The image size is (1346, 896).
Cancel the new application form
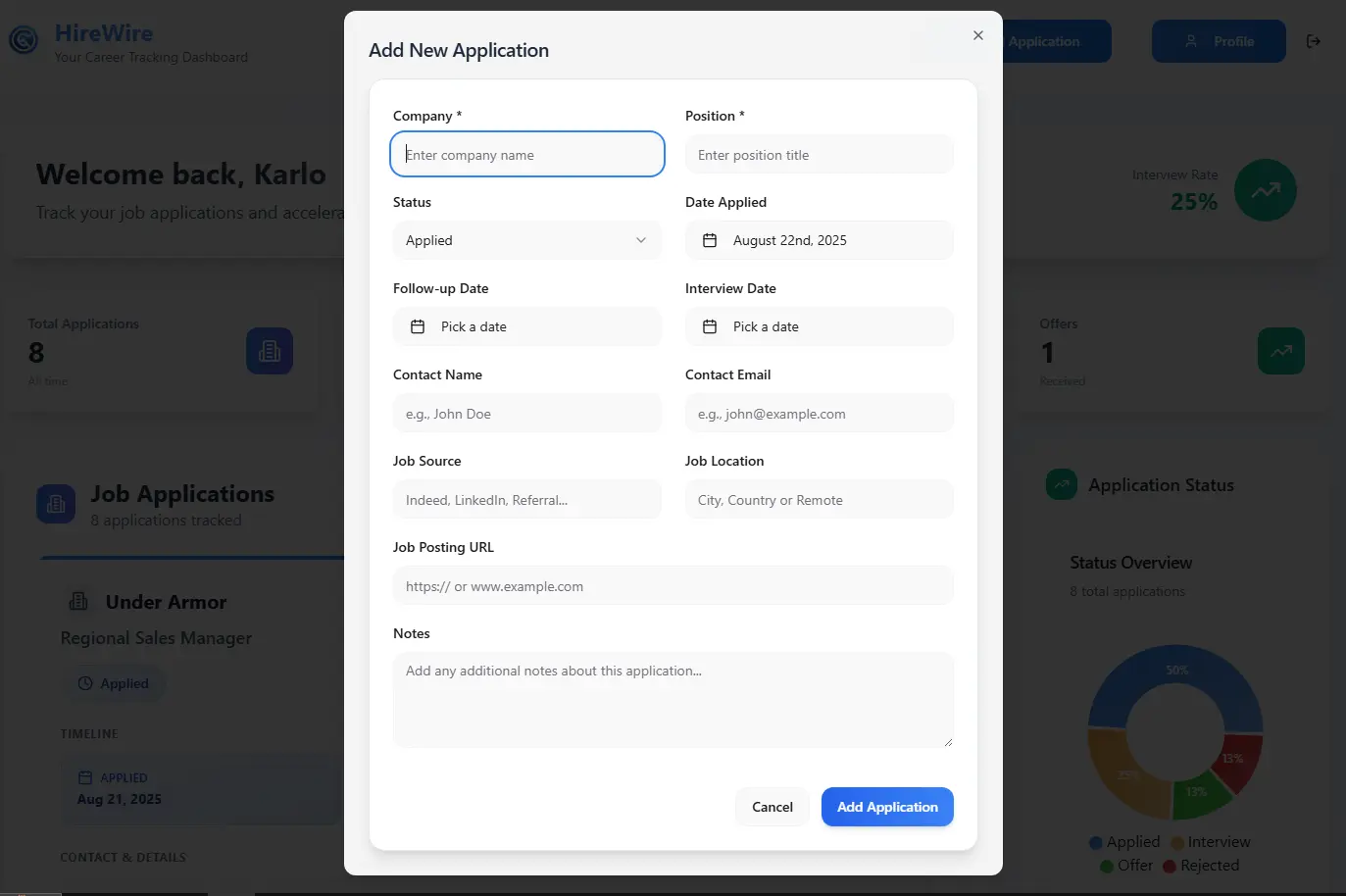[773, 807]
